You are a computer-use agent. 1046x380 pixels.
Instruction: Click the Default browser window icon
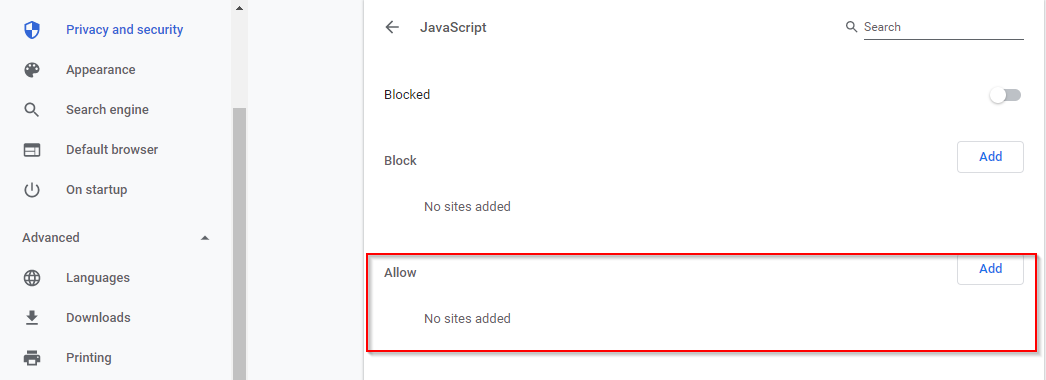(x=32, y=150)
